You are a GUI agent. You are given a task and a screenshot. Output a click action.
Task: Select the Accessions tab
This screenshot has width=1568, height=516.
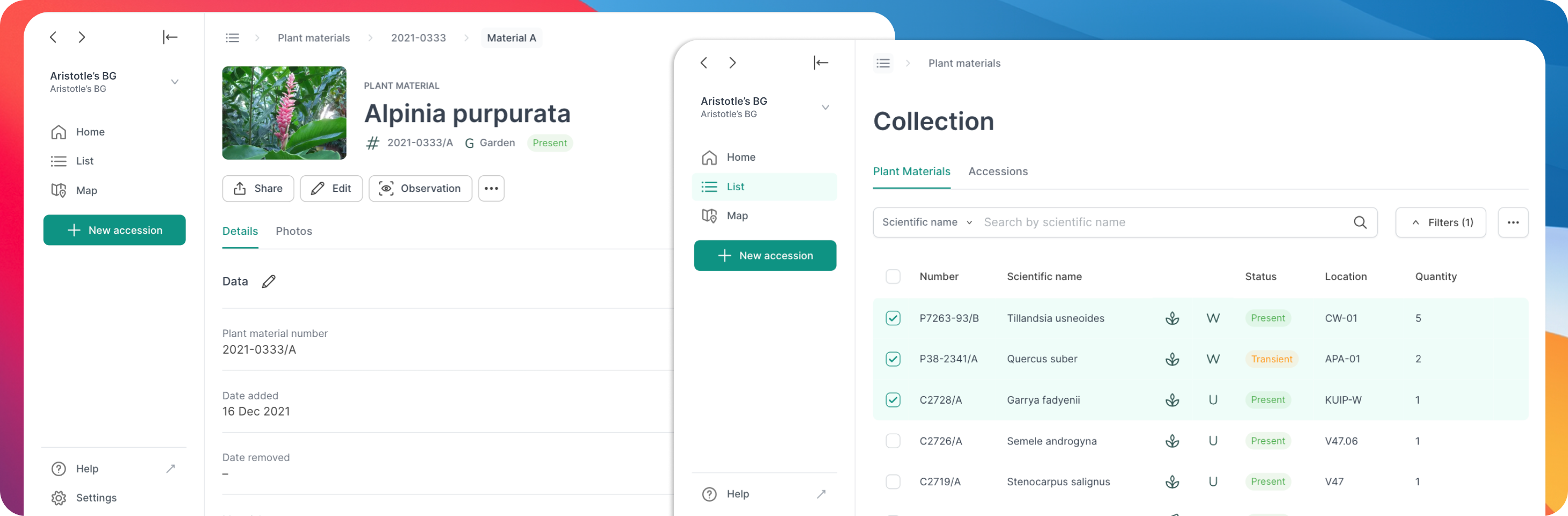(x=998, y=172)
